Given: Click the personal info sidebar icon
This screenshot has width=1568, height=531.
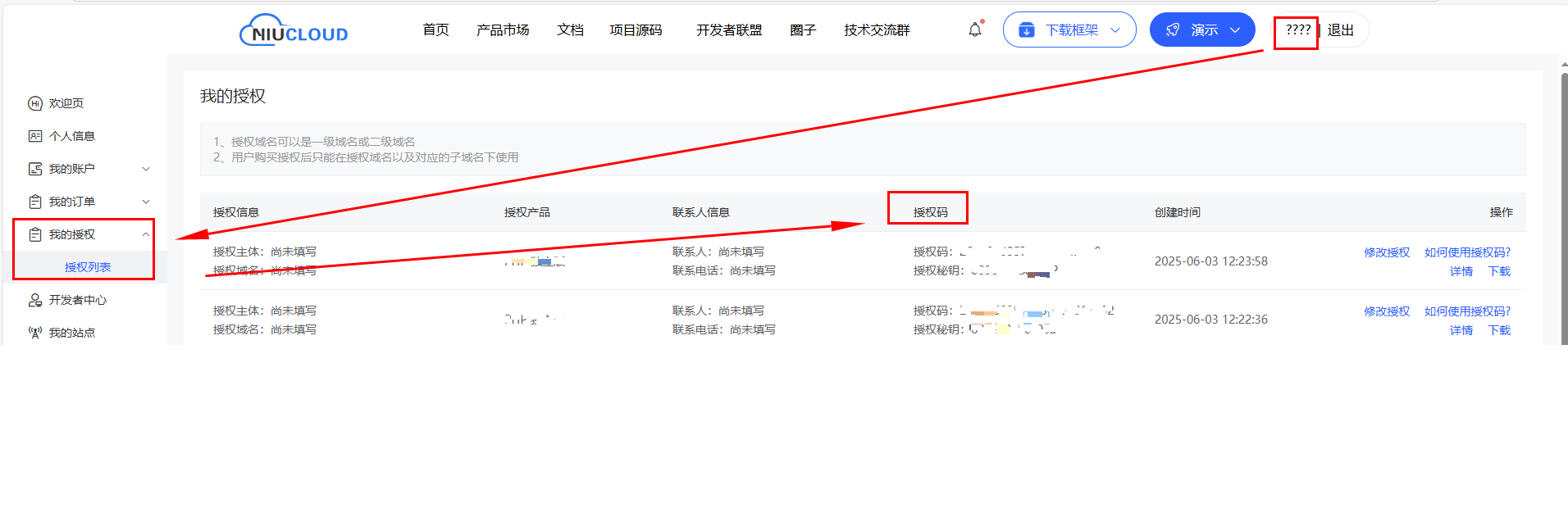Looking at the screenshot, I should pos(35,136).
